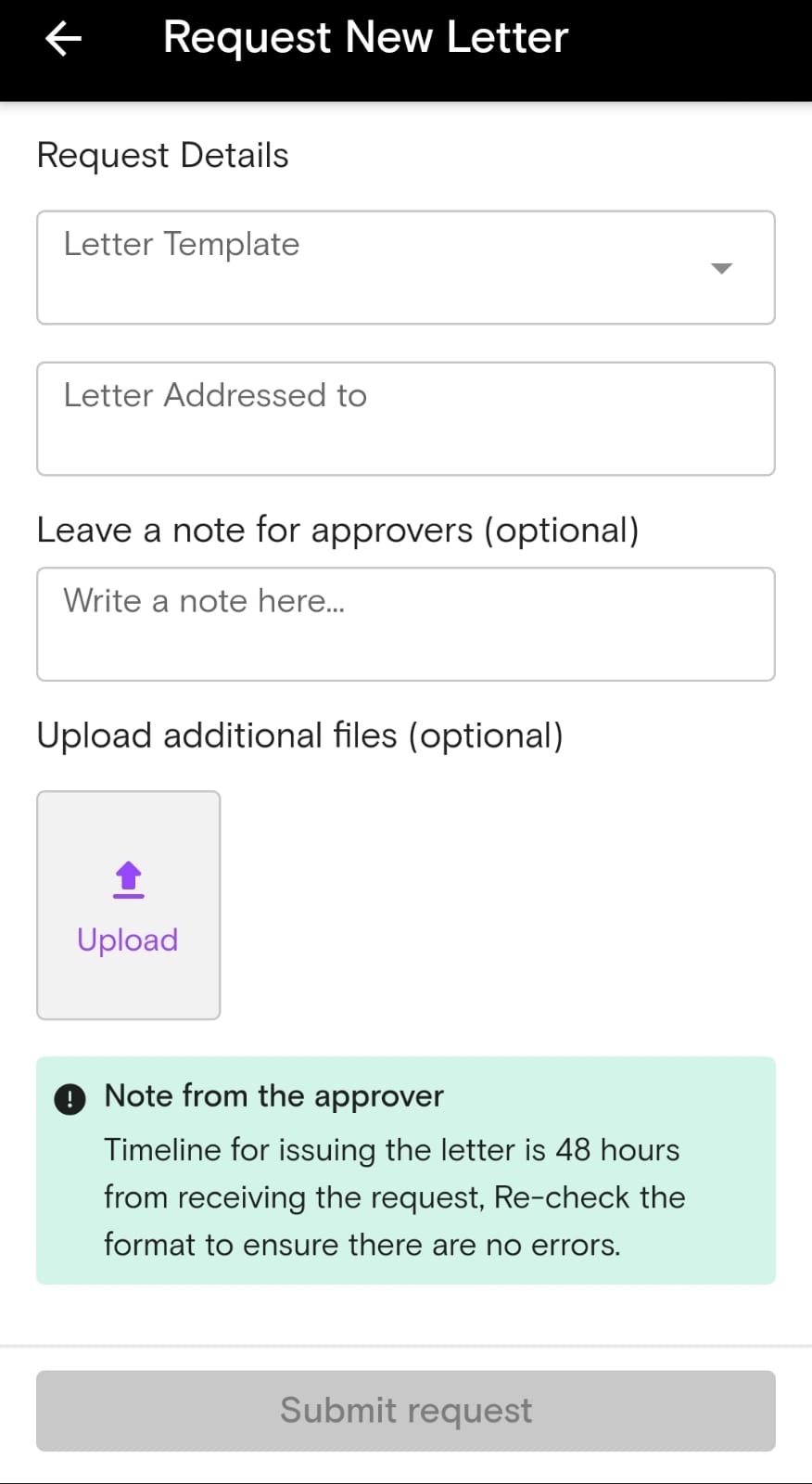The image size is (812, 1484).
Task: Click the 'Write a note here...' field
Action: tap(405, 624)
